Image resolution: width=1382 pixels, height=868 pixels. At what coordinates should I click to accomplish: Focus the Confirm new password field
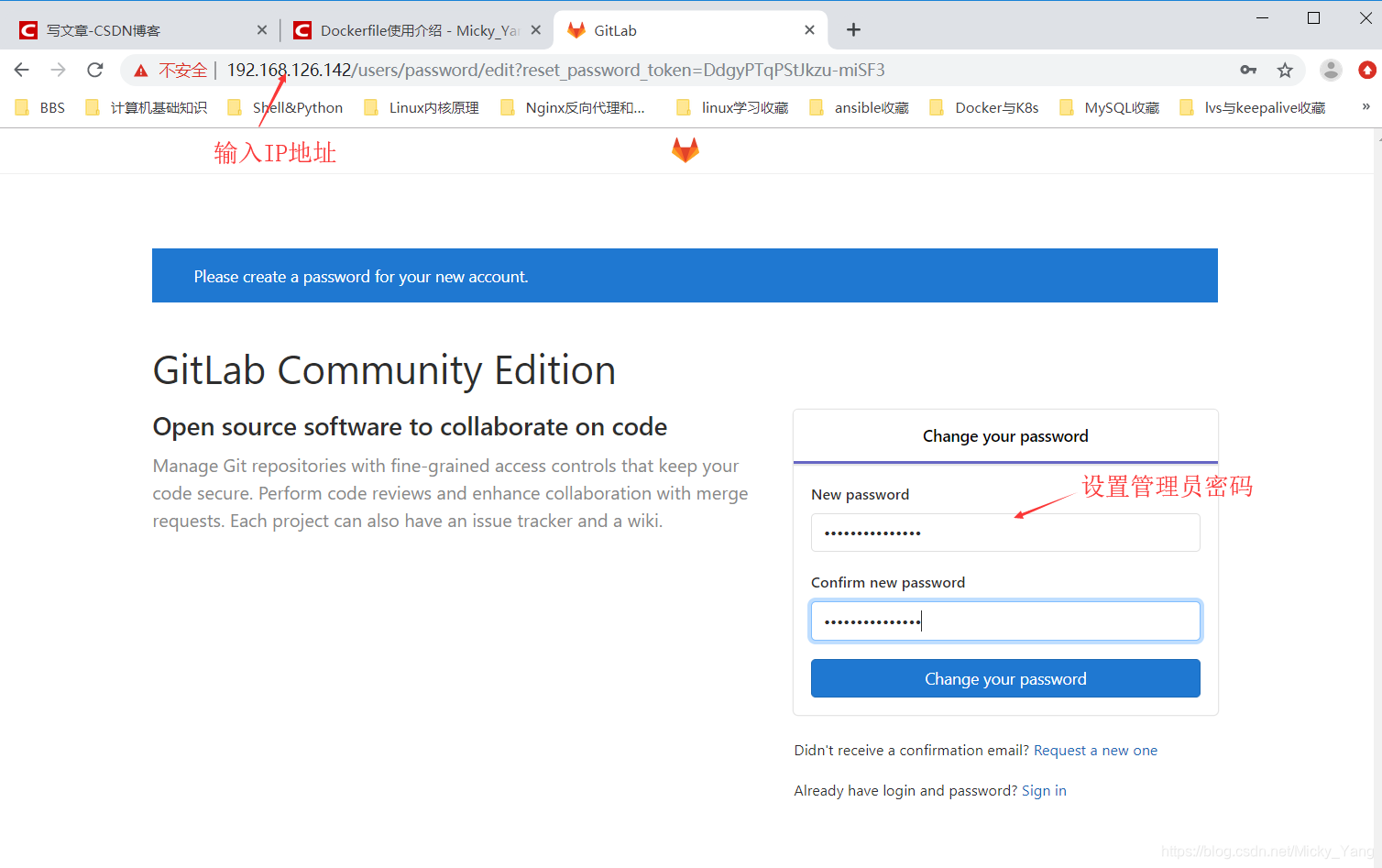pos(1005,621)
